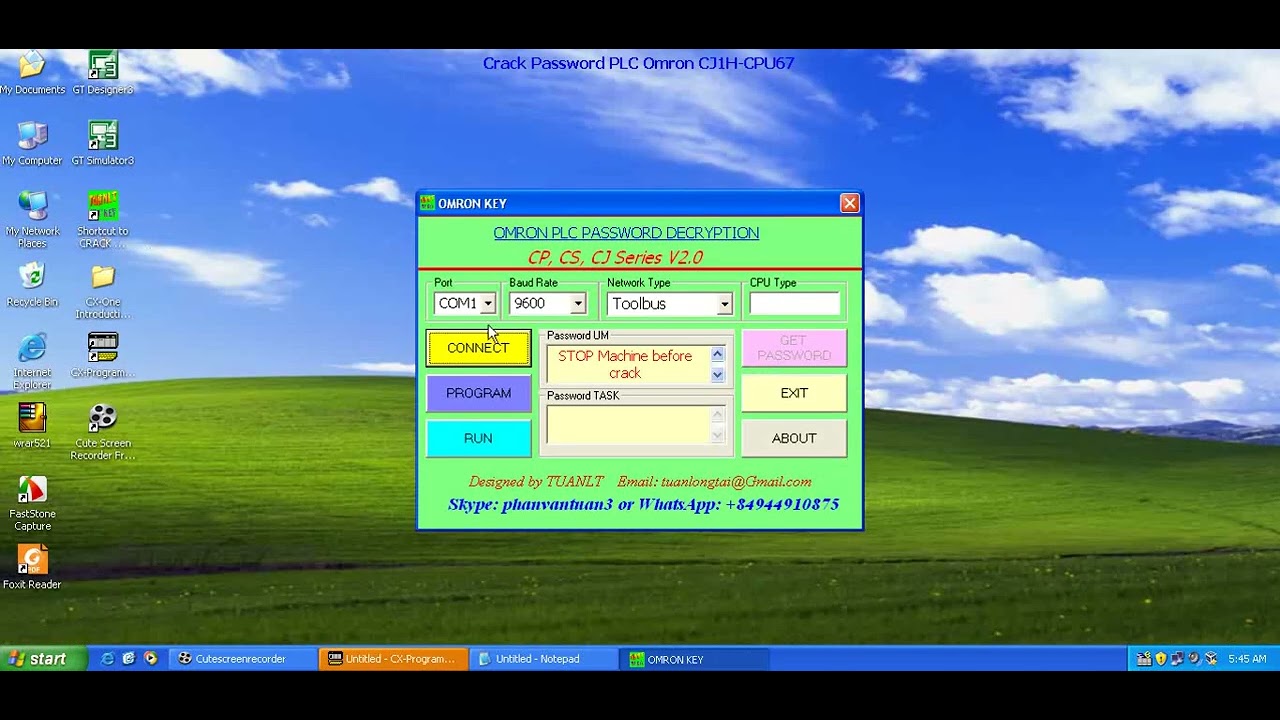Click the taskbar clock 5:45 AM
This screenshot has height=720, width=1280.
pos(1247,659)
